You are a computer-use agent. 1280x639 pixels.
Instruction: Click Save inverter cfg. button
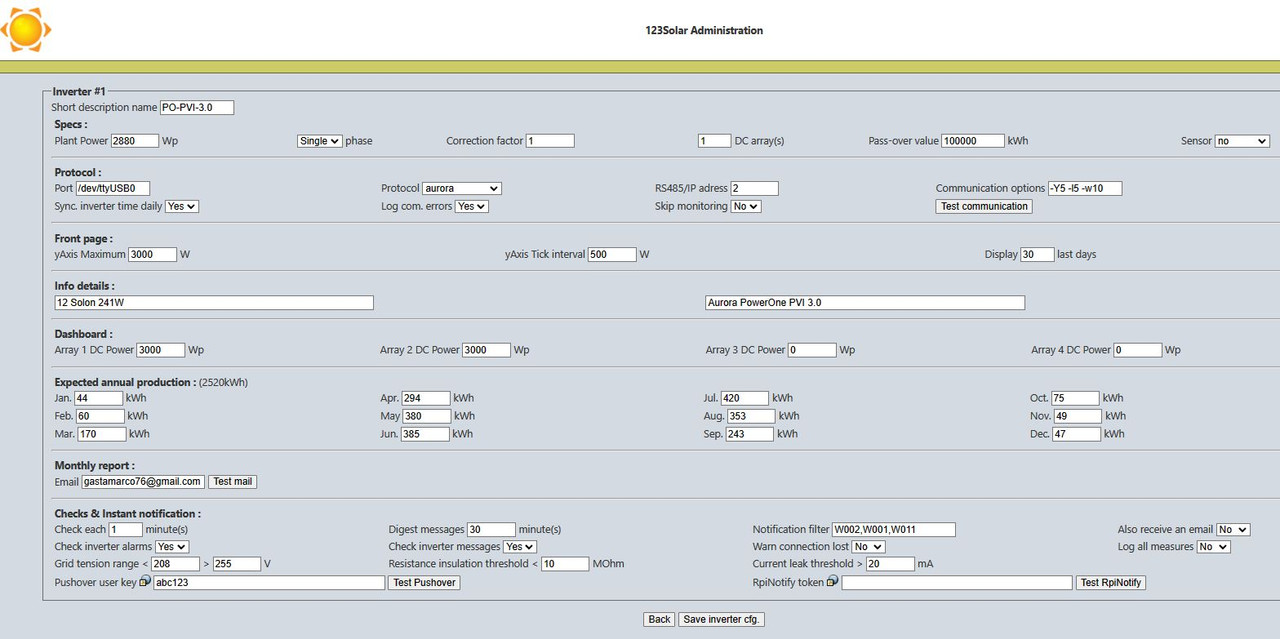pyautogui.click(x=721, y=619)
